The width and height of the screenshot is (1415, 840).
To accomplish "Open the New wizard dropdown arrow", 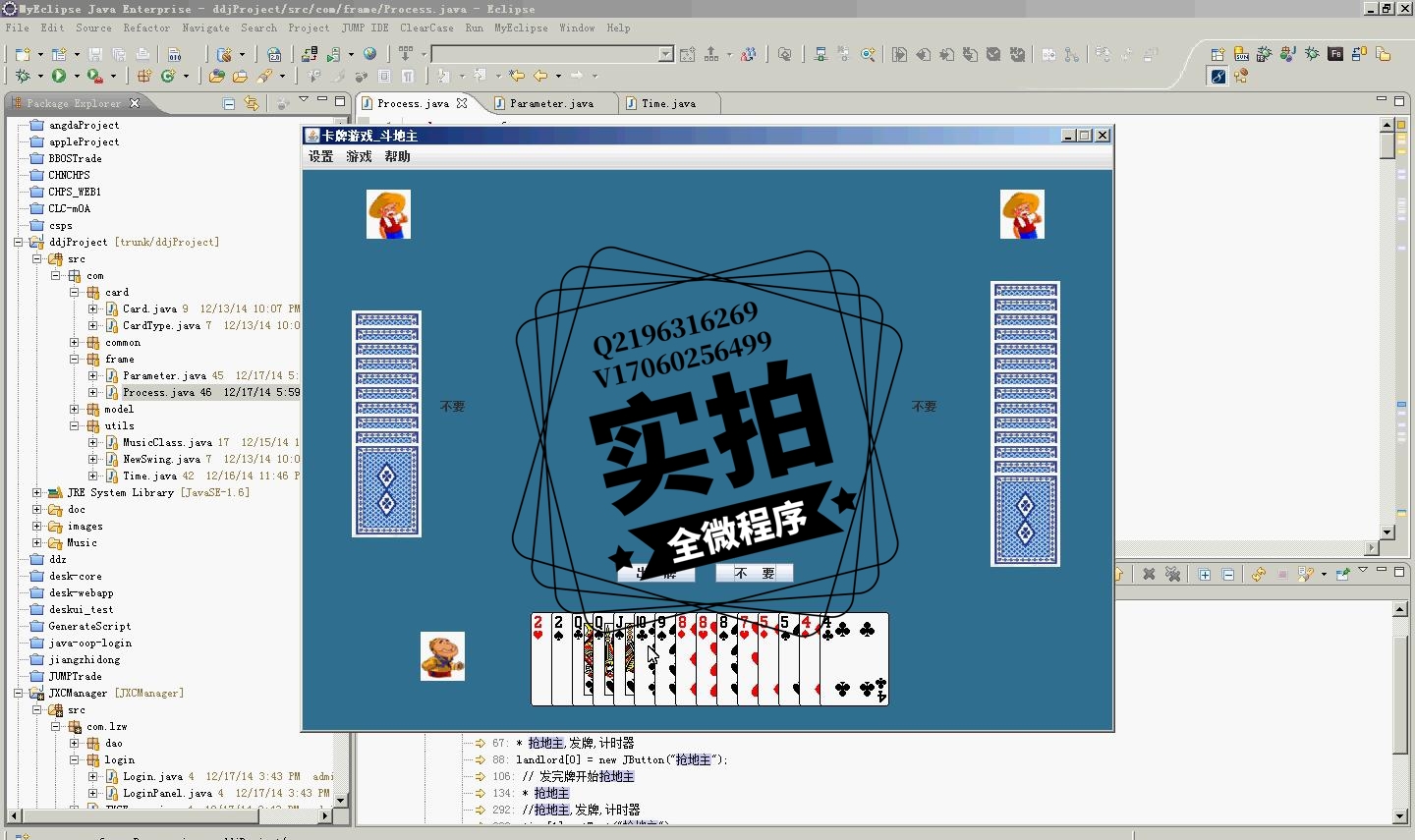I will coord(40,54).
